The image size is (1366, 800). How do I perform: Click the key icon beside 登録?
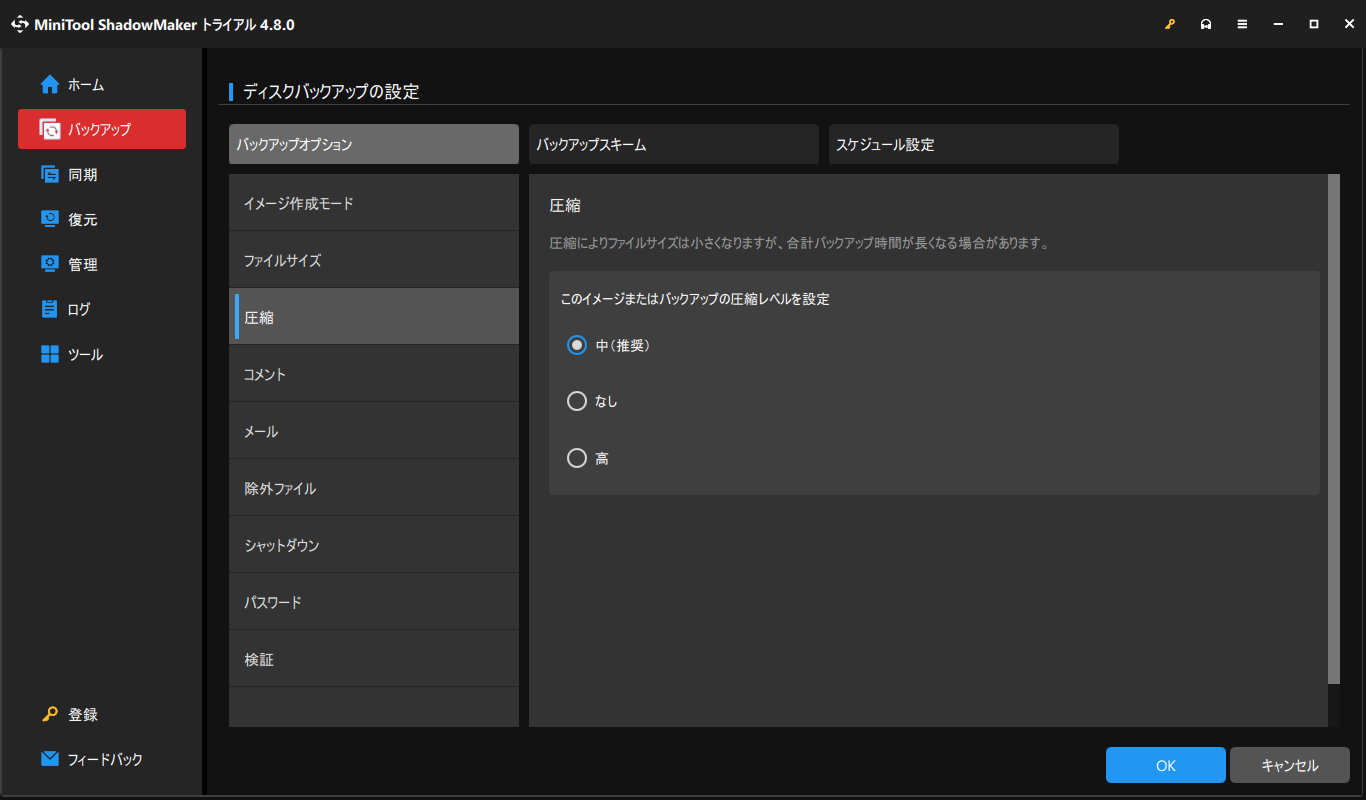(50, 714)
